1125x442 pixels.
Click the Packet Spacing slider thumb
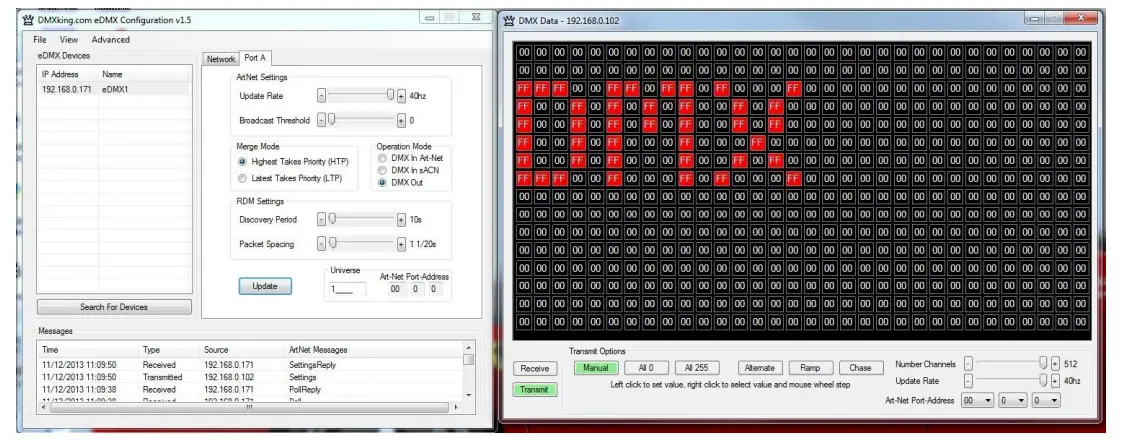click(331, 244)
